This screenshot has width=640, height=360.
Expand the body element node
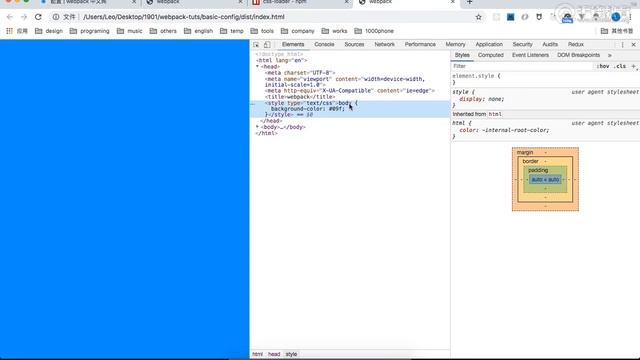point(258,127)
